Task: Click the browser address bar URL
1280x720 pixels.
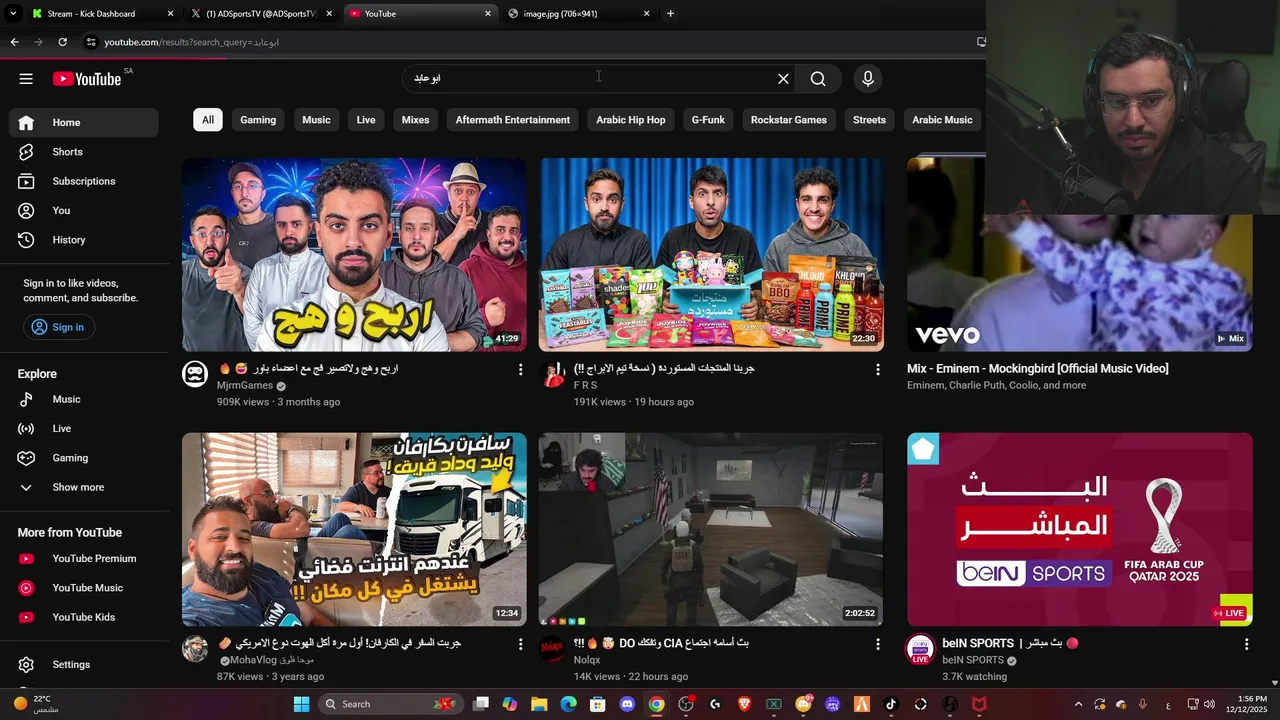Action: pos(190,42)
